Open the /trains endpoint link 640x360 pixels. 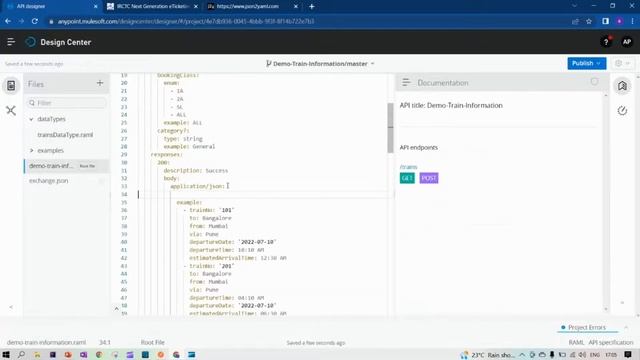[x=408, y=167]
